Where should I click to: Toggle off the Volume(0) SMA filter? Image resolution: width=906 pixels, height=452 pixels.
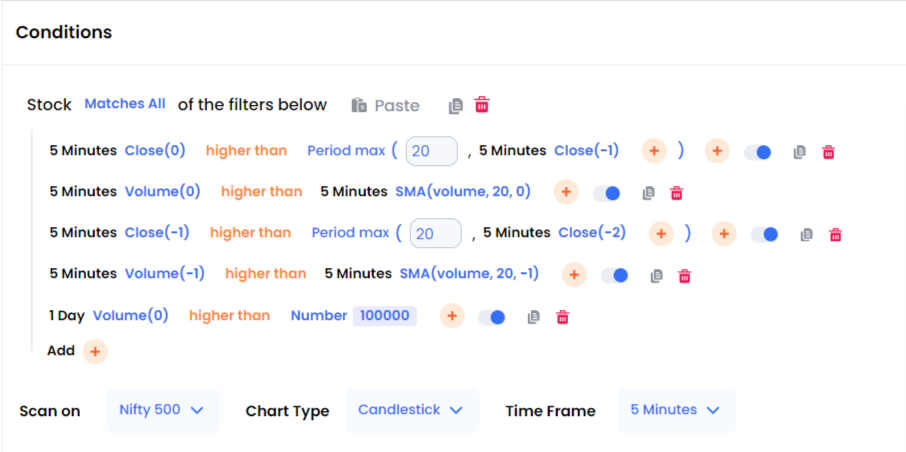606,193
